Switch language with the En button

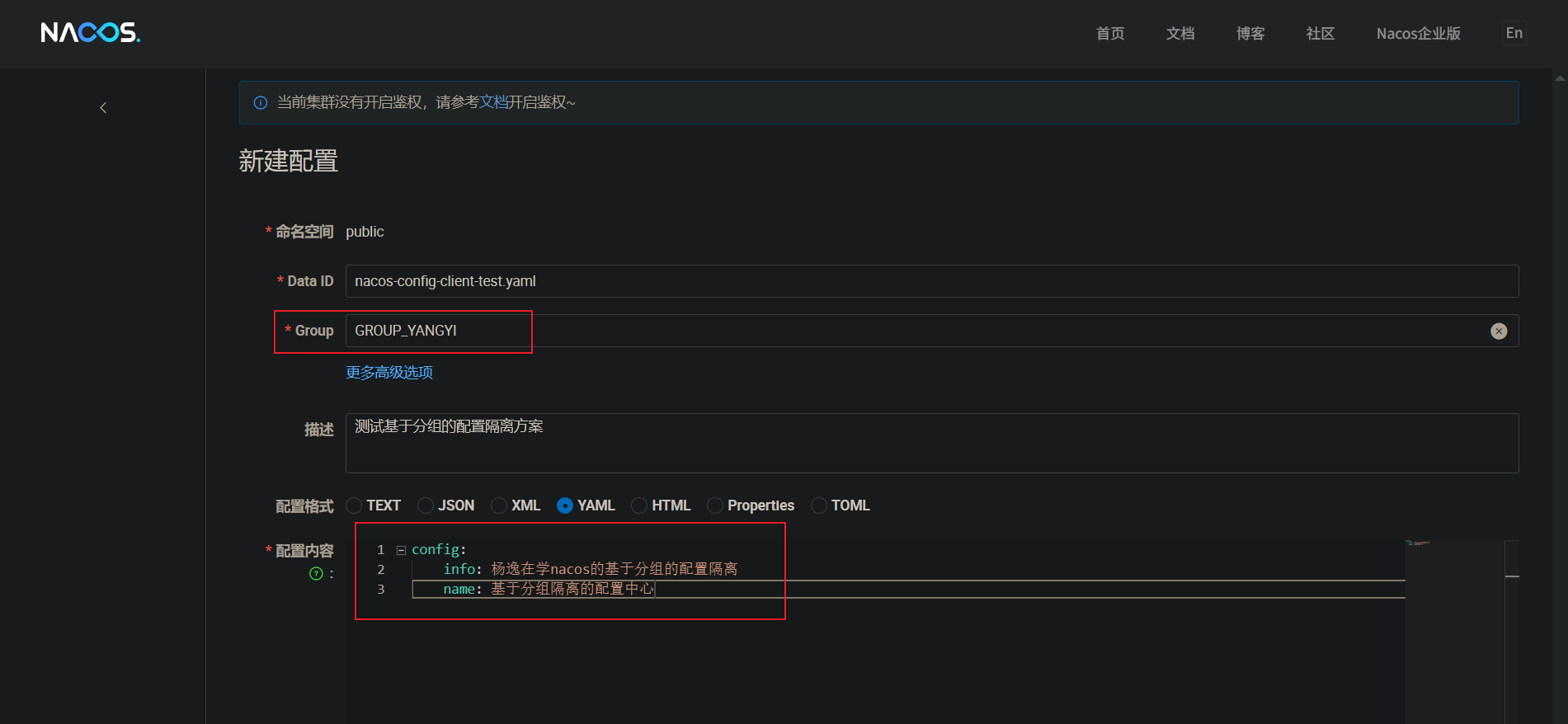(x=1514, y=33)
